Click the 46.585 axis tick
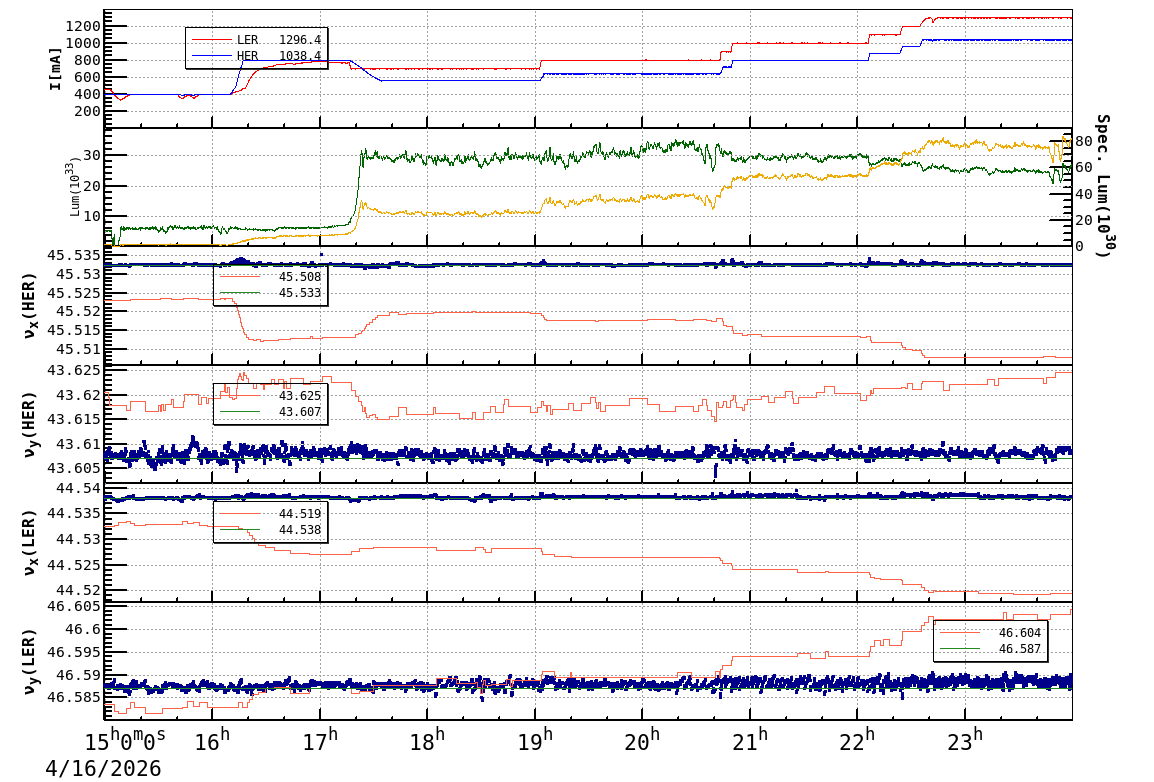The height and width of the screenshot is (782, 1154). tap(74, 697)
